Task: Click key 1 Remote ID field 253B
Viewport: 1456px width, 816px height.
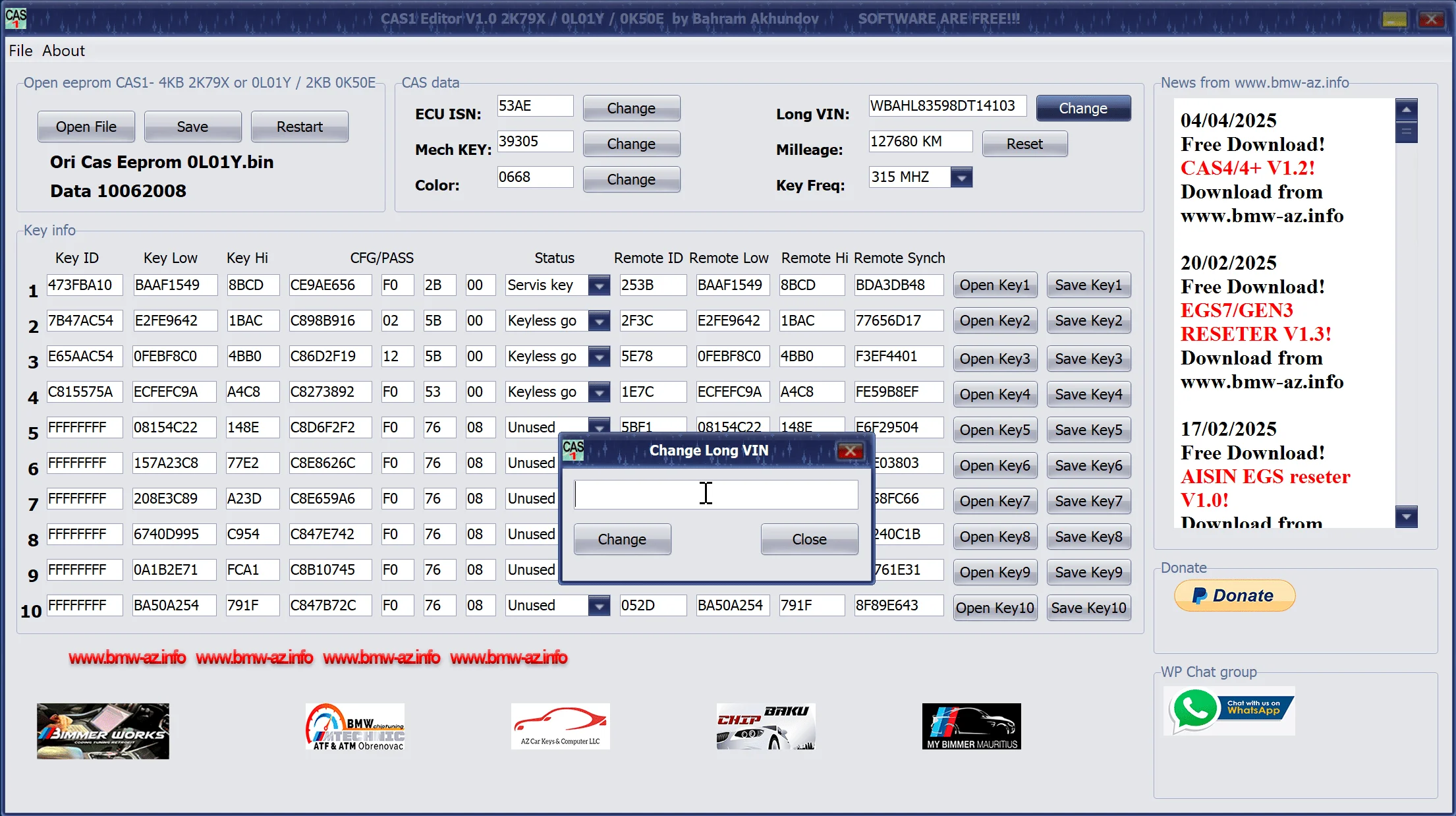Action: pyautogui.click(x=653, y=285)
